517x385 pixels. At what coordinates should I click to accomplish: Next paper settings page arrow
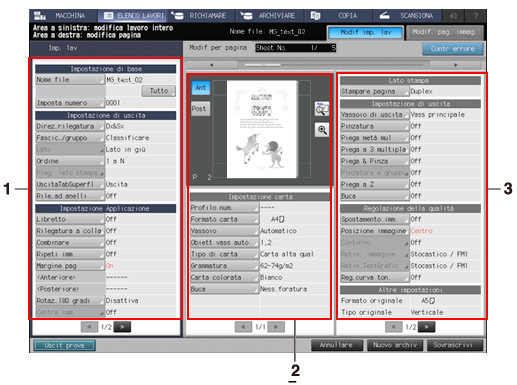pyautogui.click(x=276, y=327)
